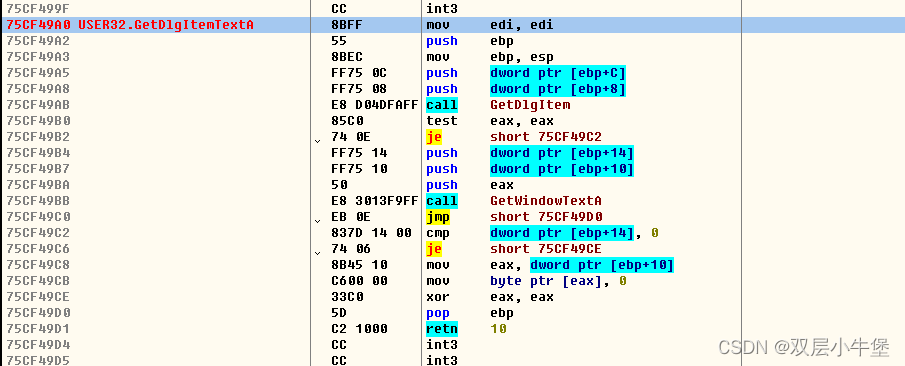Click the cmp mnemonic
Viewport: 905px width, 366px height.
coord(437,233)
